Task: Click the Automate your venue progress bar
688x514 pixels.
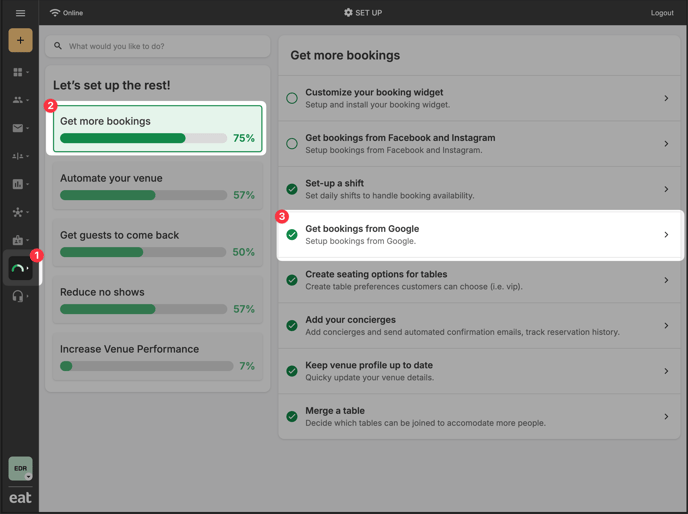Action: [143, 195]
